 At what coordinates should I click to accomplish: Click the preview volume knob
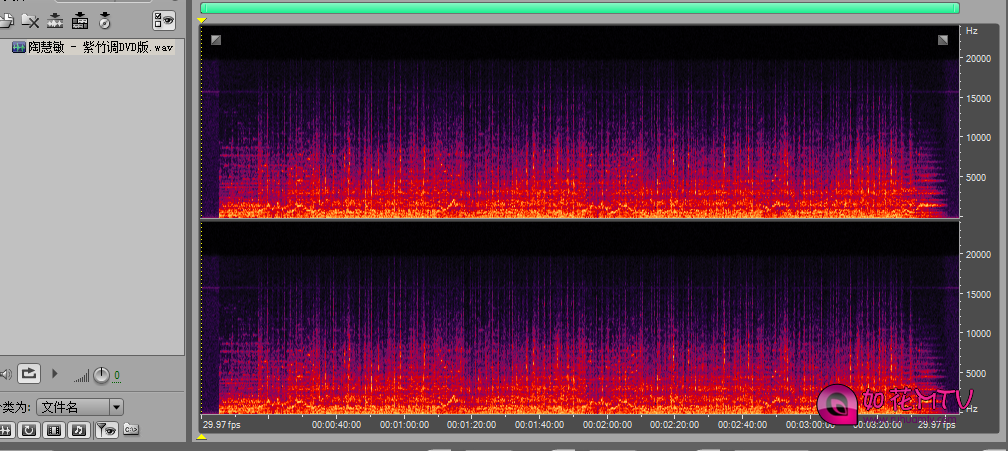(102, 375)
